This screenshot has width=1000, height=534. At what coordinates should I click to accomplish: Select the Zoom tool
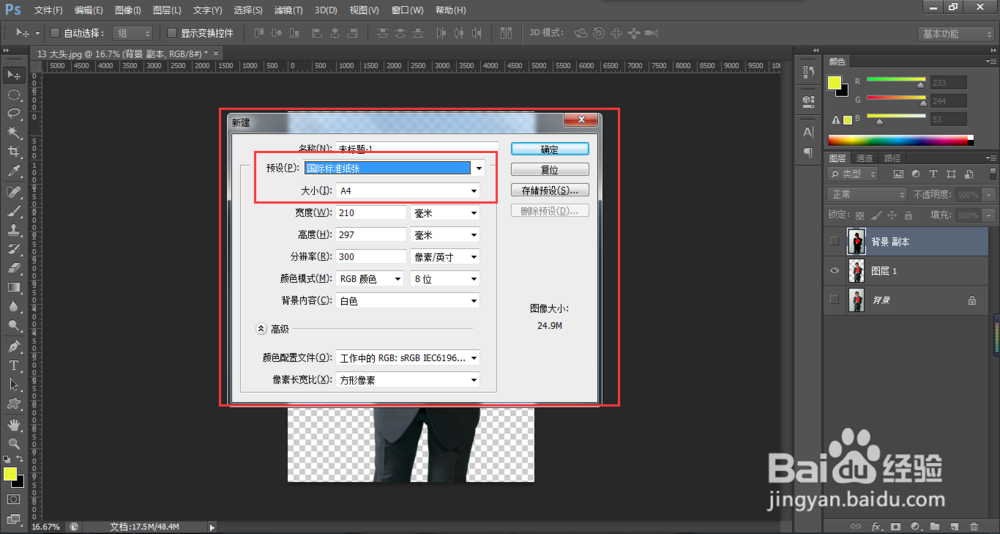[x=13, y=443]
